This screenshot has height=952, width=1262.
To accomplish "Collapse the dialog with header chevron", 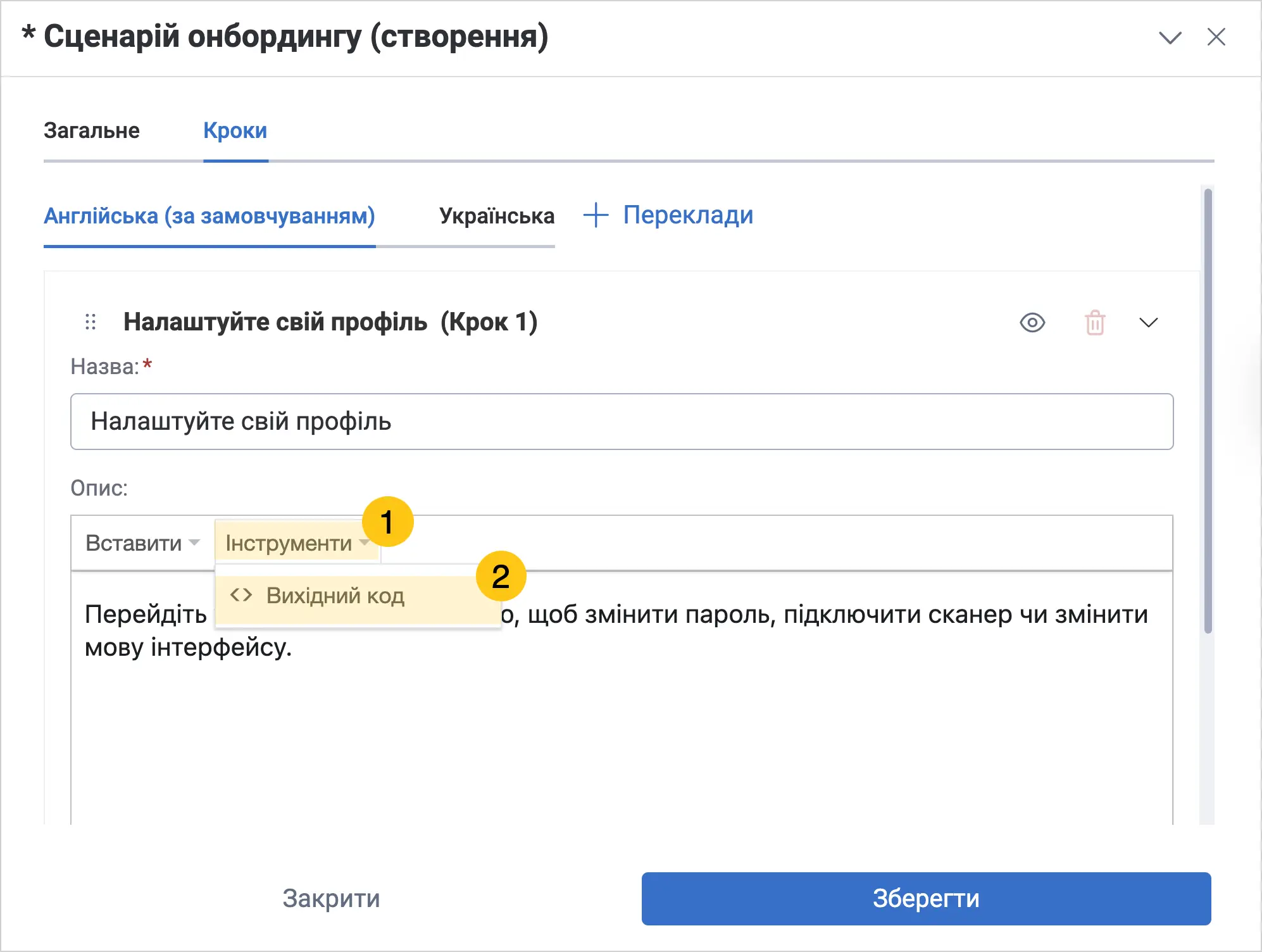I will pos(1170,37).
